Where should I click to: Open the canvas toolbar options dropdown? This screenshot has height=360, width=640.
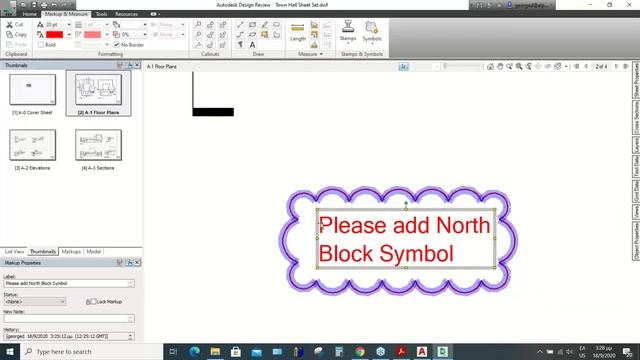566,66
